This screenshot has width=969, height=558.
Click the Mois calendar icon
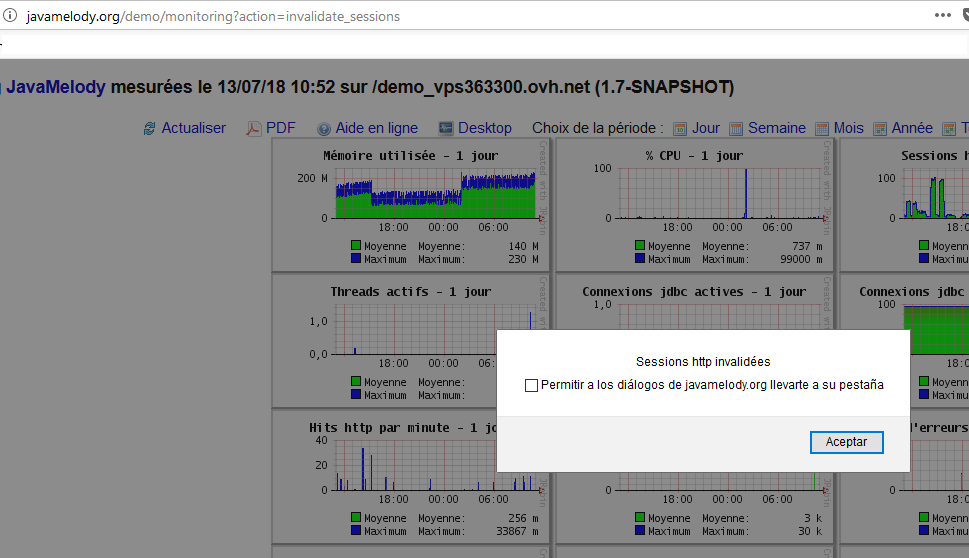click(x=822, y=129)
